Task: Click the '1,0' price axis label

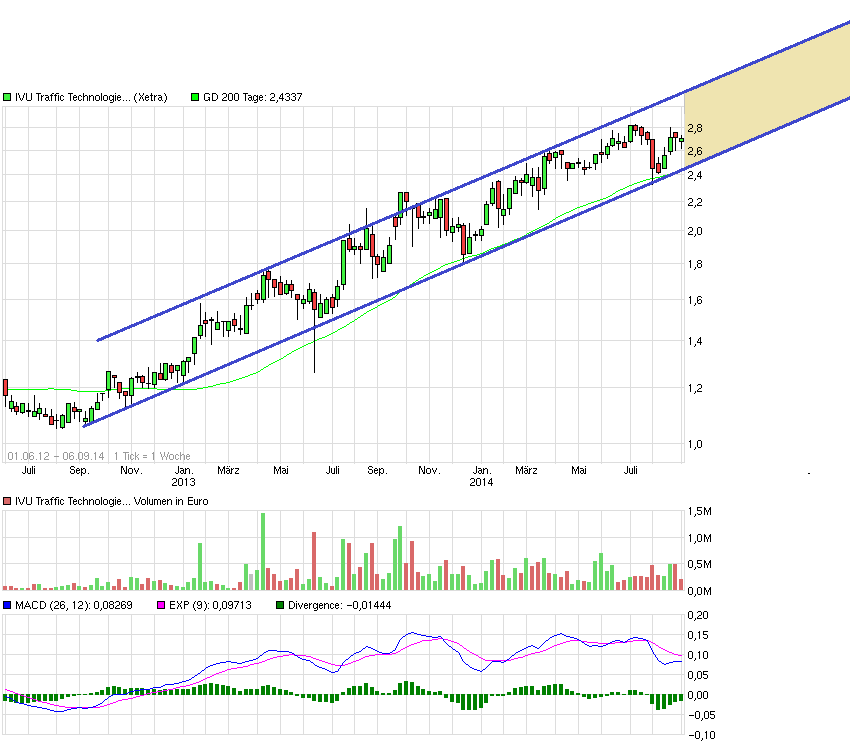Action: 695,444
